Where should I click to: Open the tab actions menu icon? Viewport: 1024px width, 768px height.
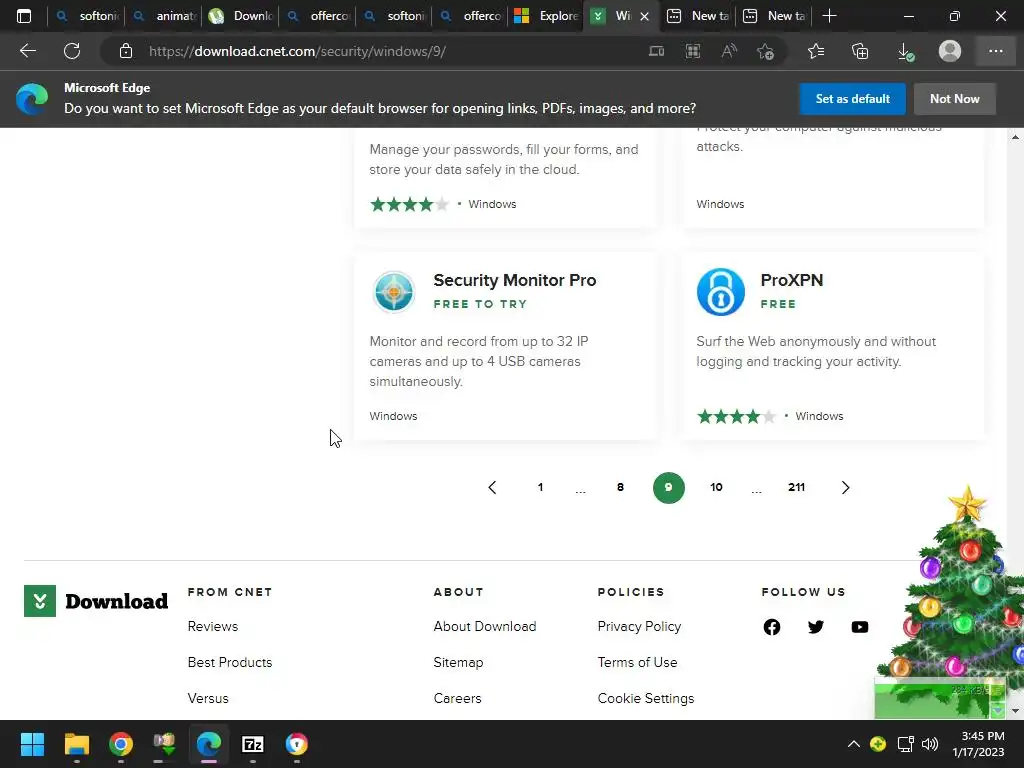click(x=24, y=16)
